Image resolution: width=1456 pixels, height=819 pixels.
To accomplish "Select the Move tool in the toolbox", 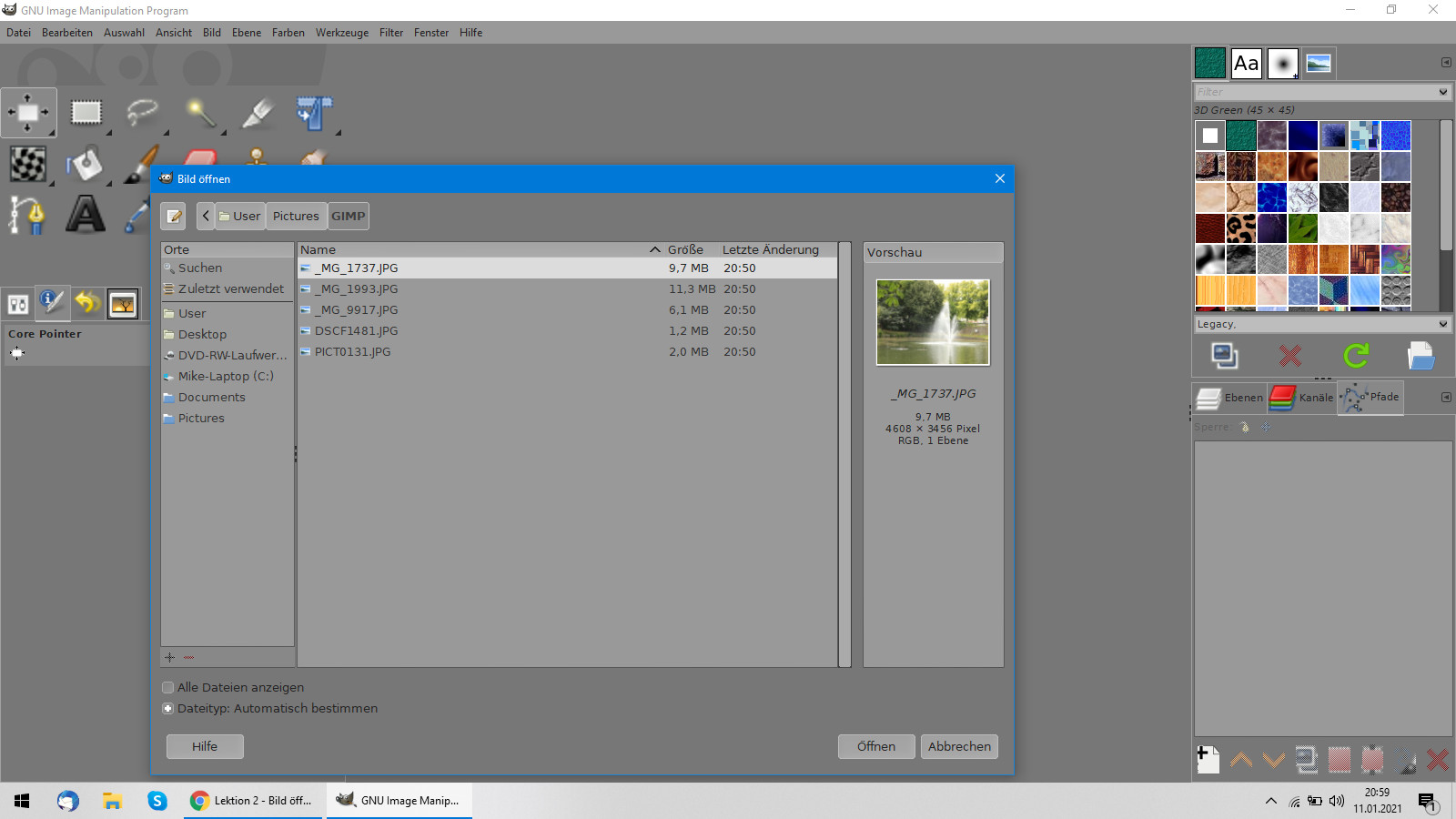I will [x=28, y=113].
